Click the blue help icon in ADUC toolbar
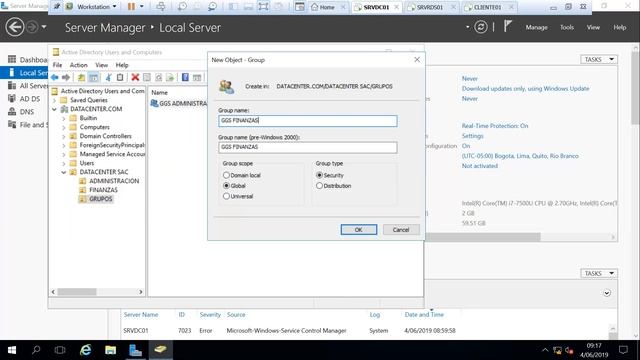The image size is (640, 360). click(185, 77)
